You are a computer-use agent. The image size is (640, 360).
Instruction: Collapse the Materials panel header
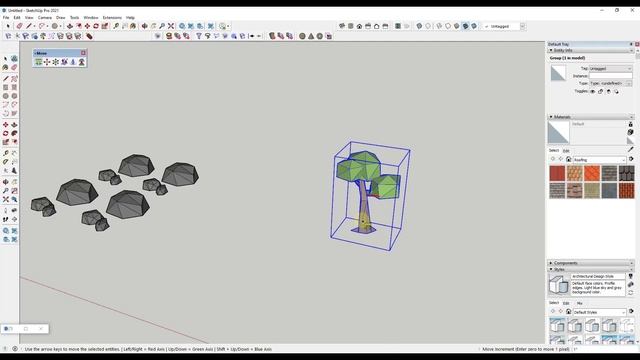(591, 117)
